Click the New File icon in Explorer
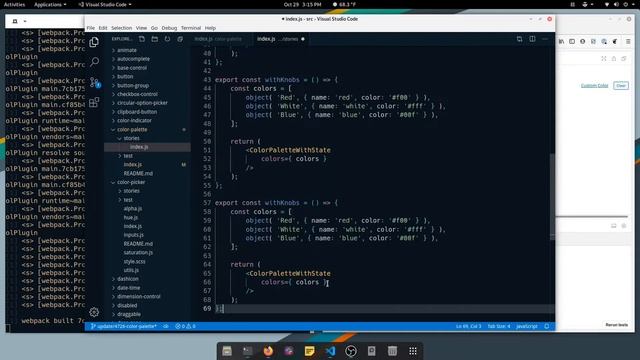This screenshot has height=360, width=640. coord(142,39)
